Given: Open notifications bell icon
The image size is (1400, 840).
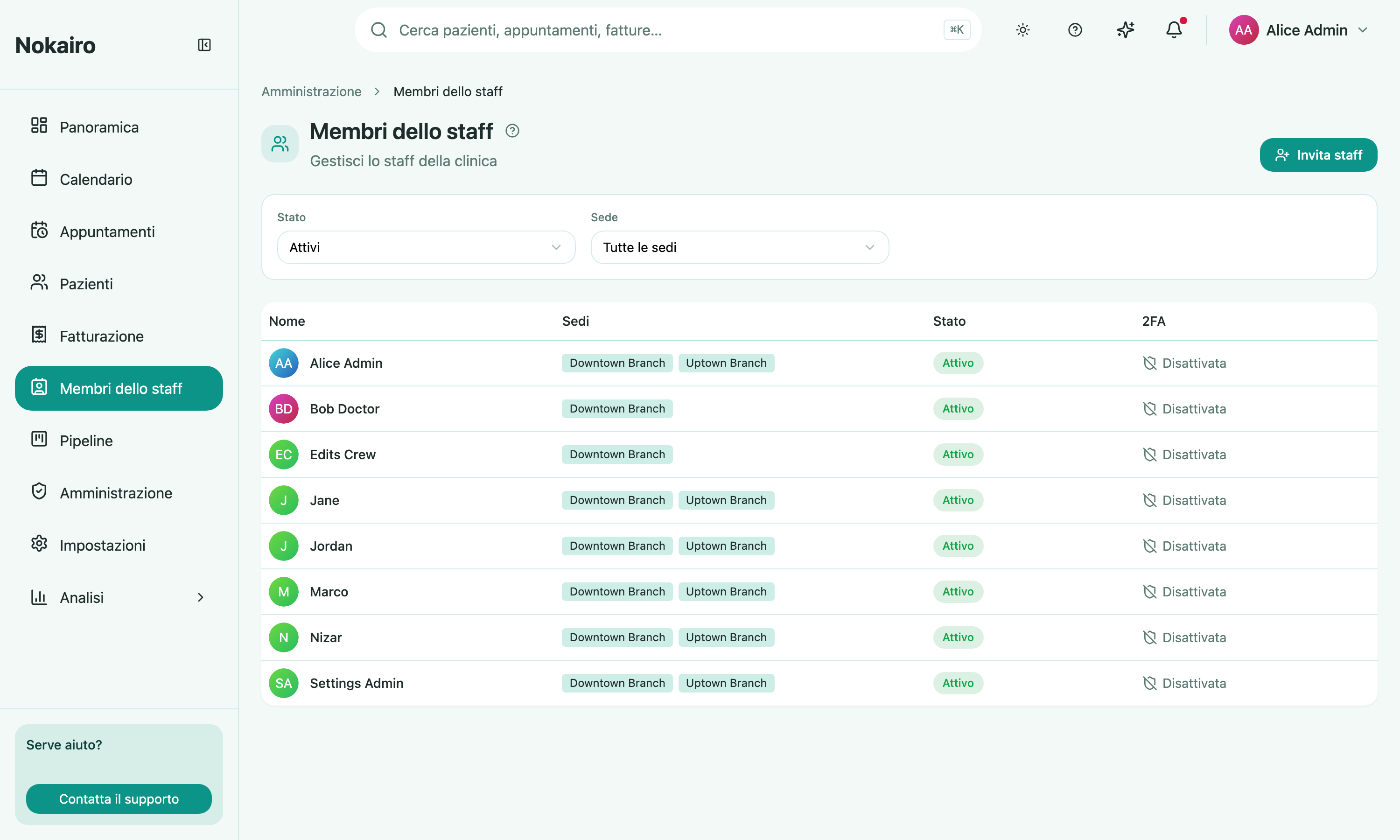Looking at the screenshot, I should pos(1174,30).
